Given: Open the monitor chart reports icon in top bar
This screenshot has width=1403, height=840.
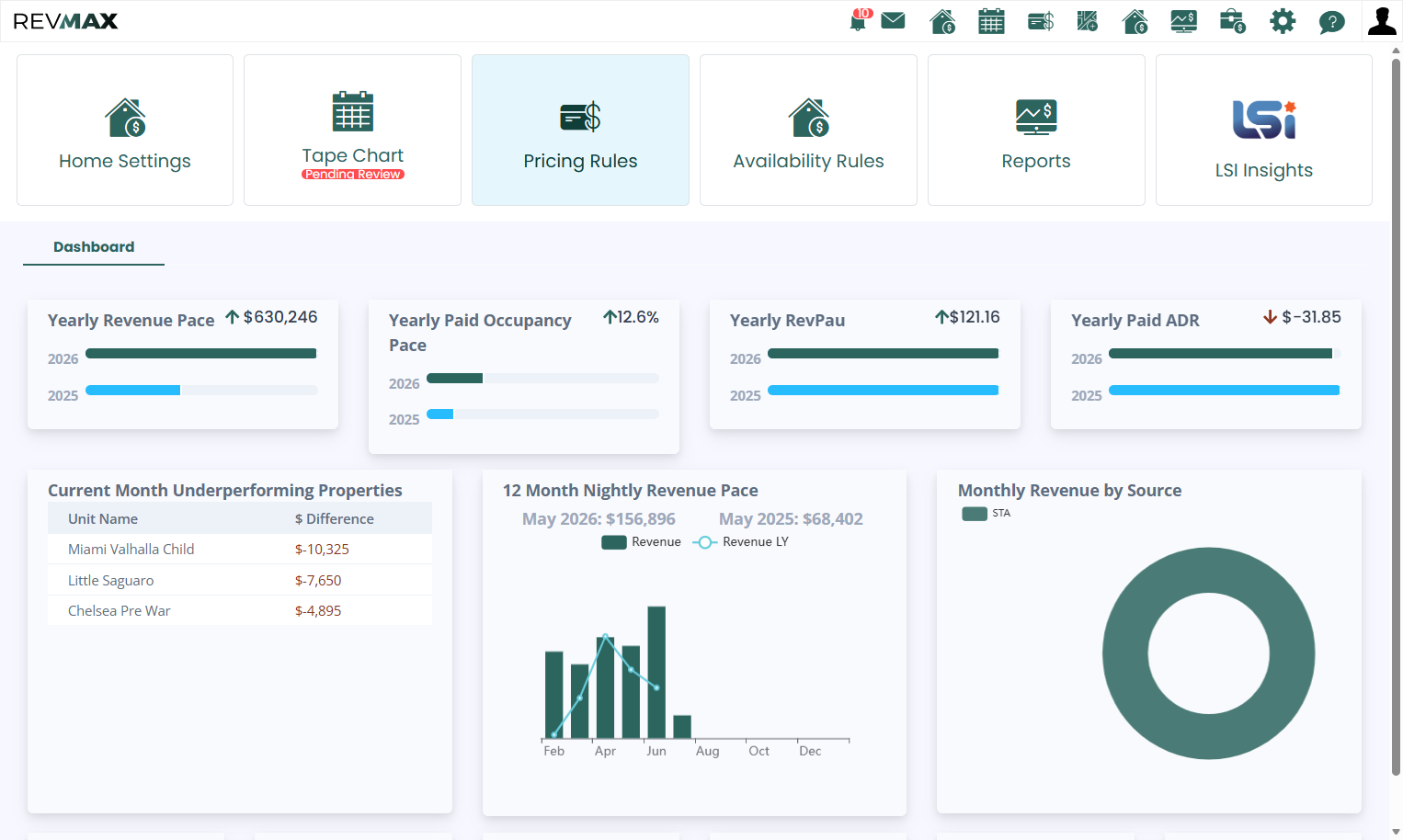Looking at the screenshot, I should [1183, 21].
